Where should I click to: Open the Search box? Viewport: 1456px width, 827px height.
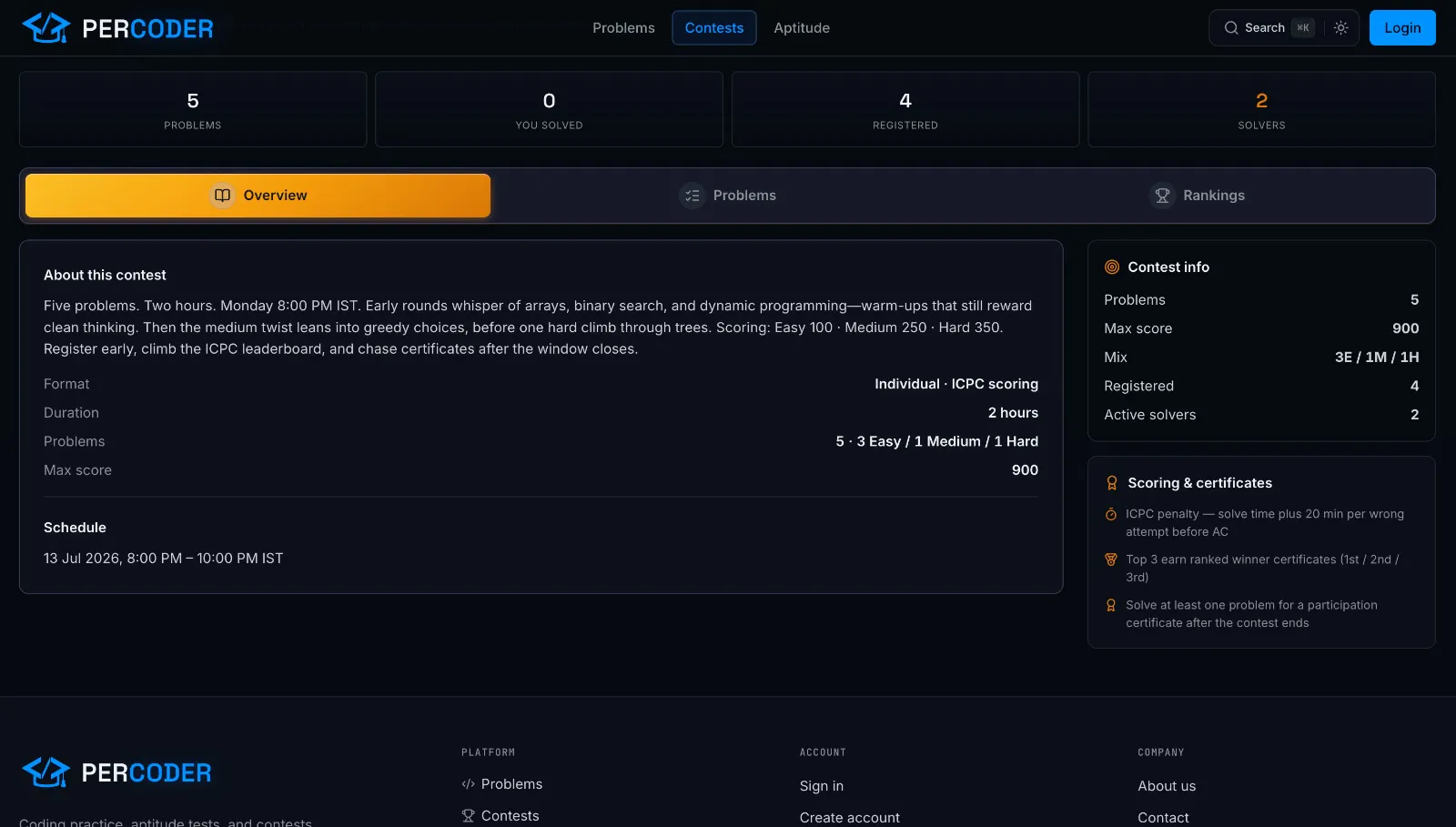pyautogui.click(x=1265, y=28)
